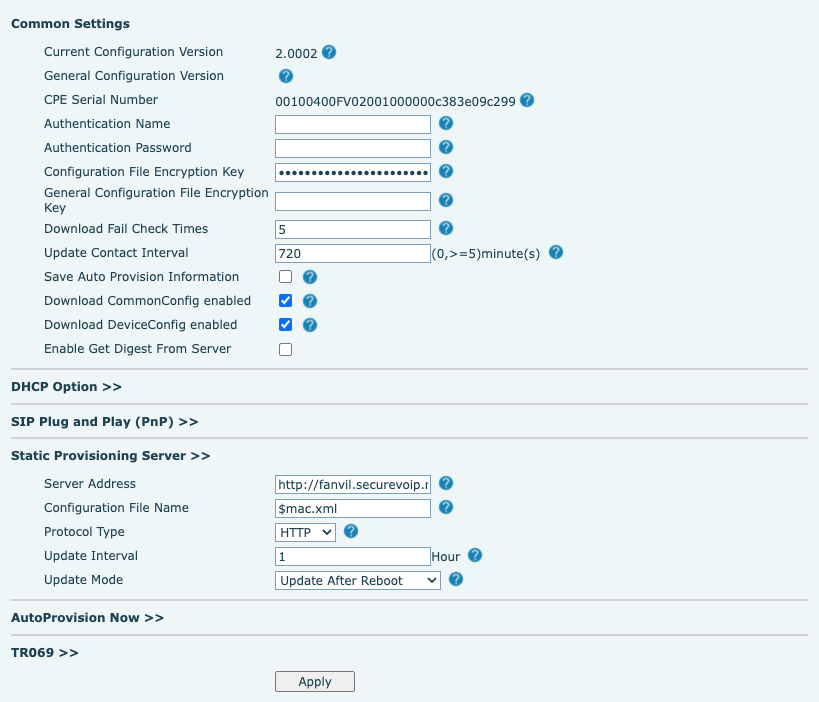Screen dimensions: 819x702
Task: Show help for Server Address field
Action: coord(446,484)
